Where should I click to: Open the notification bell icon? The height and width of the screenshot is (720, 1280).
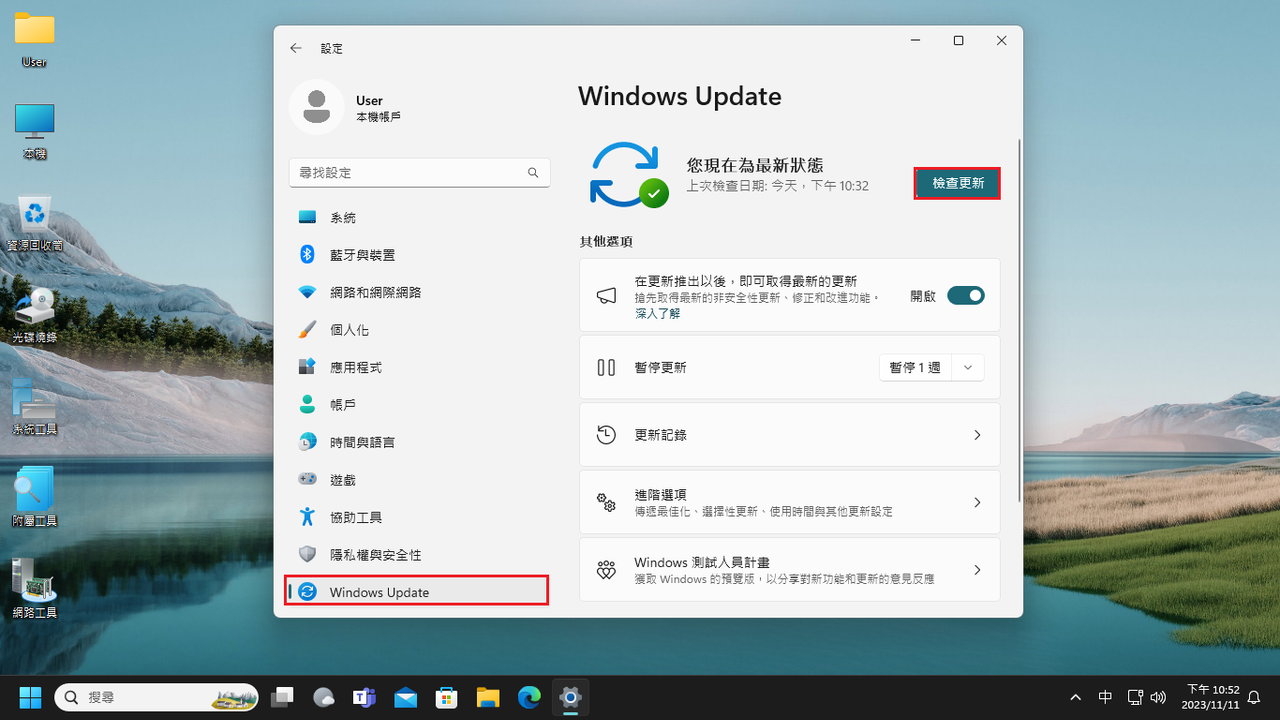(1253, 697)
